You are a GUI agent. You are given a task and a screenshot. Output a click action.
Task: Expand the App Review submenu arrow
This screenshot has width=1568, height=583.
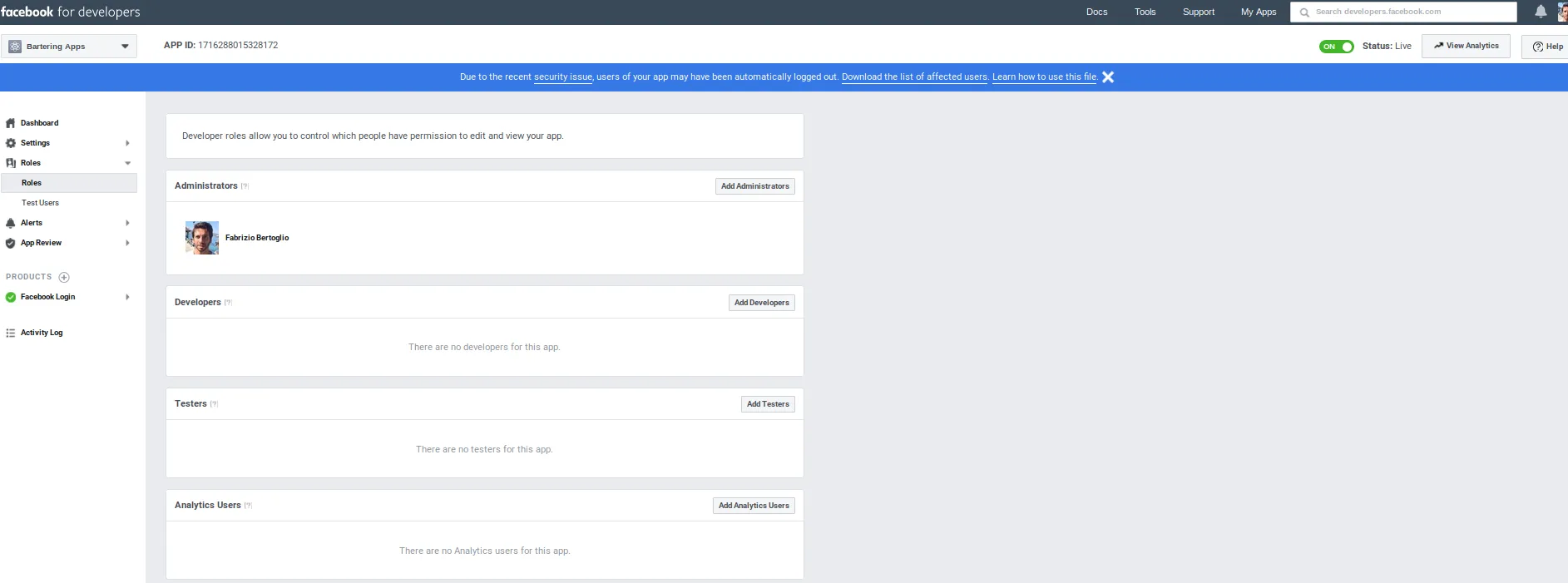pyautogui.click(x=127, y=243)
